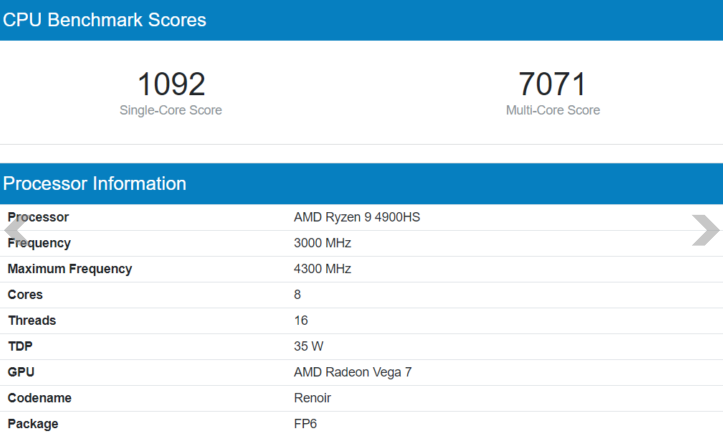Select the 4300 MHz value
723x440 pixels.
[x=322, y=269]
